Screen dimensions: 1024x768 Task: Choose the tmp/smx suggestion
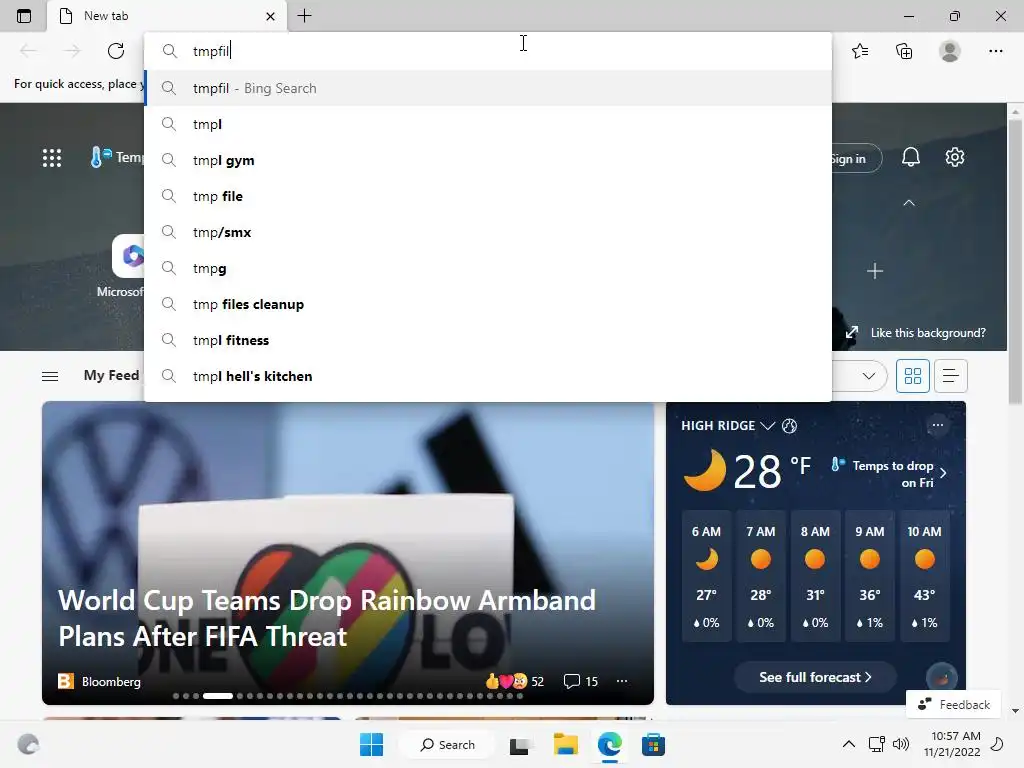click(487, 232)
